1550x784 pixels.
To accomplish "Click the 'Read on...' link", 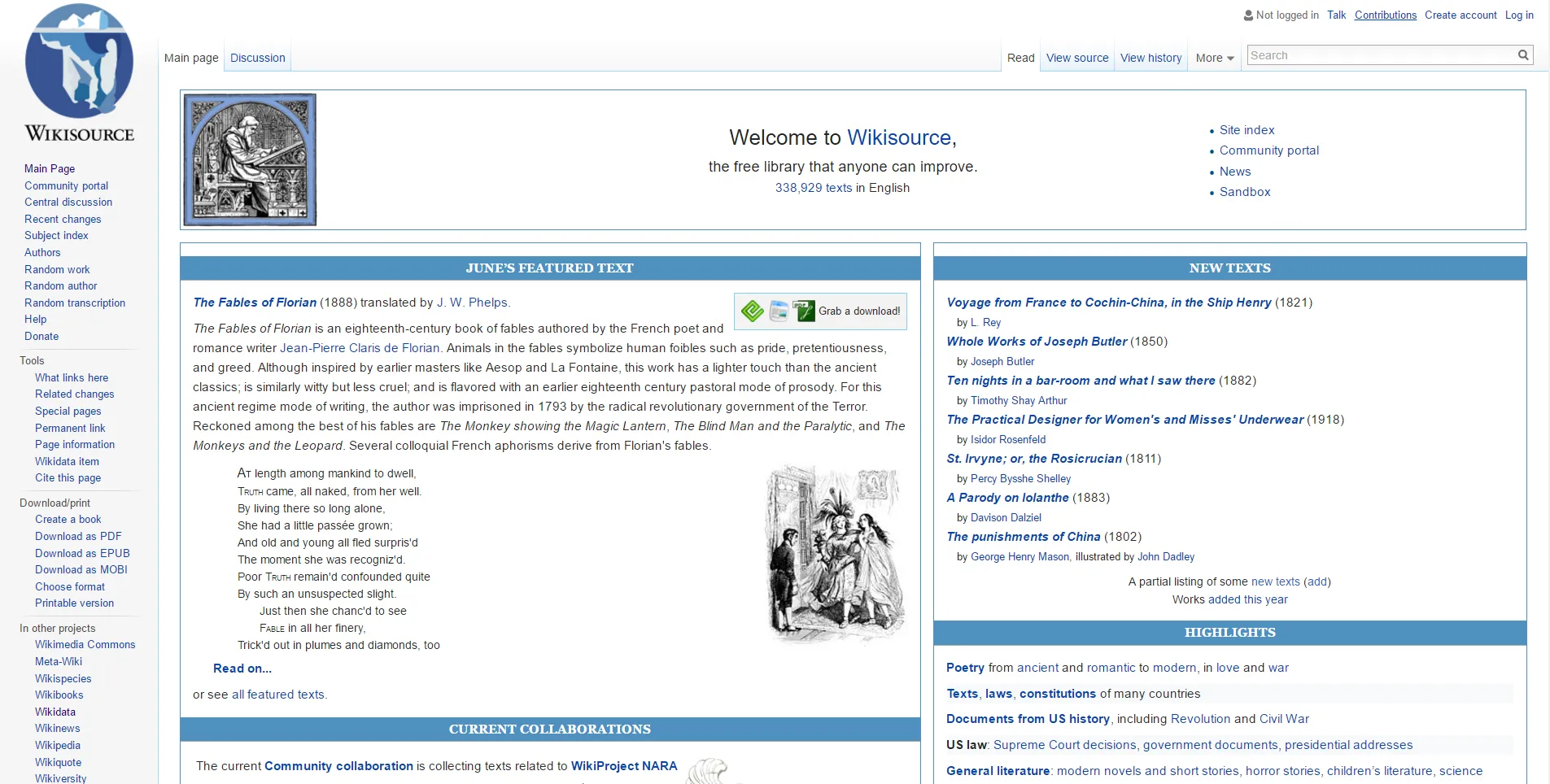I will (x=242, y=668).
